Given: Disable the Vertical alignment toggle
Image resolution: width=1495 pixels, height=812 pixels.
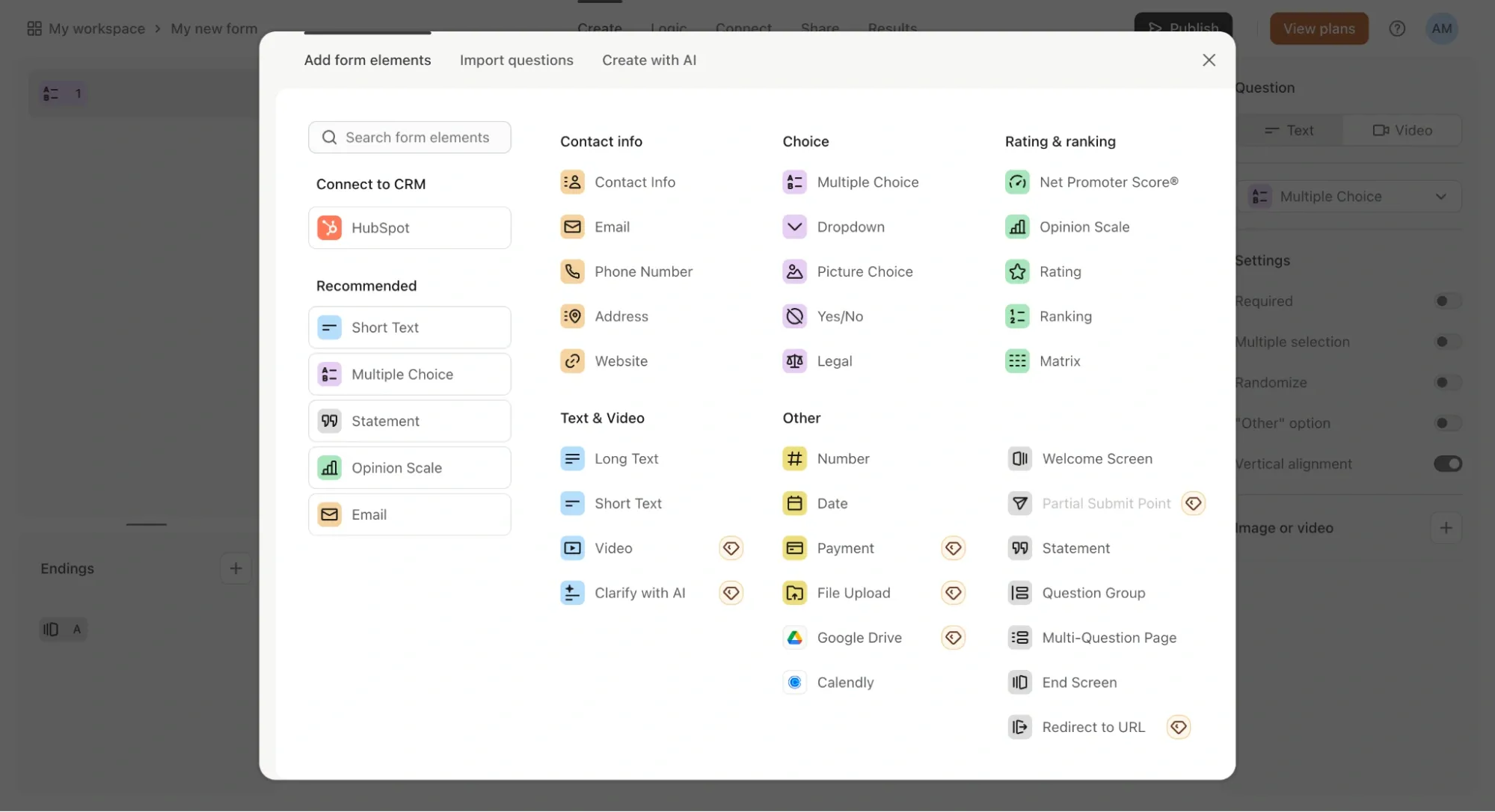Looking at the screenshot, I should coord(1446,464).
